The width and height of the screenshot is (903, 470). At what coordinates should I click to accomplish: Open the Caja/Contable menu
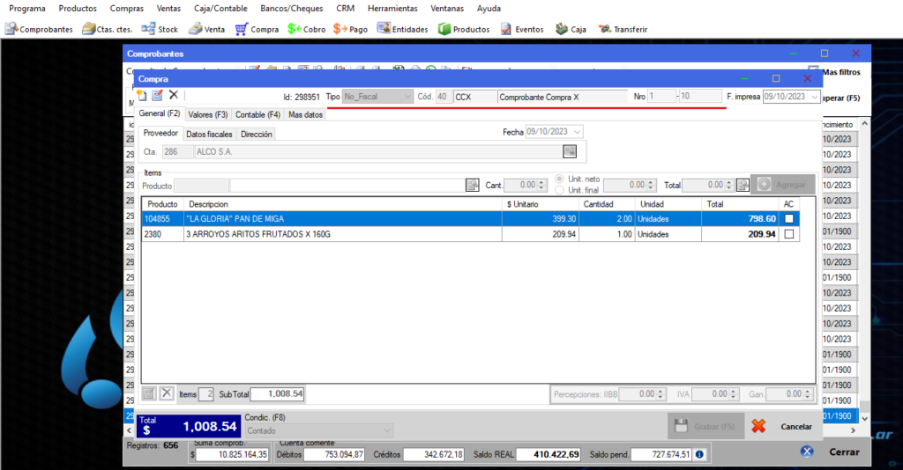221,8
